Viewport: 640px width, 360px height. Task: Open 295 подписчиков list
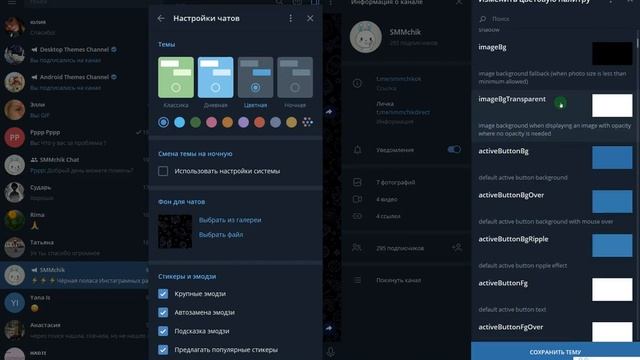point(400,248)
